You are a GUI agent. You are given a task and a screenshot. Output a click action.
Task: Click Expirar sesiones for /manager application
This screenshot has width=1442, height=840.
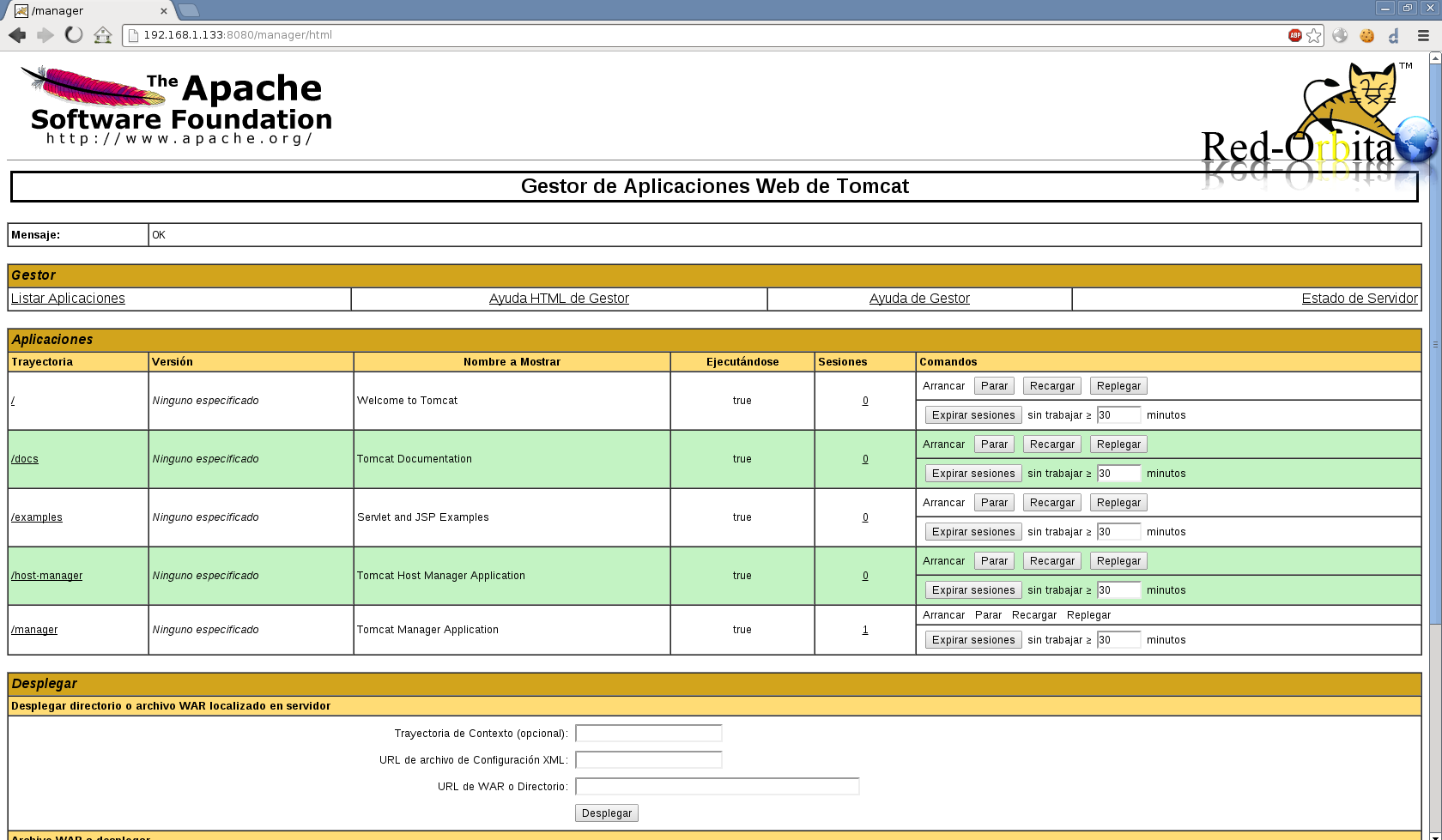[973, 640]
